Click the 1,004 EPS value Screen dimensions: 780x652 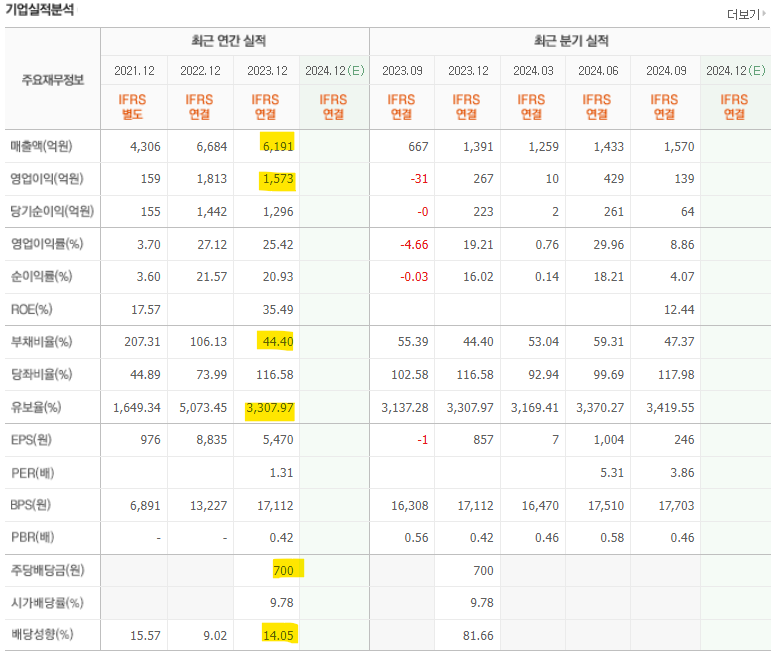[608, 440]
